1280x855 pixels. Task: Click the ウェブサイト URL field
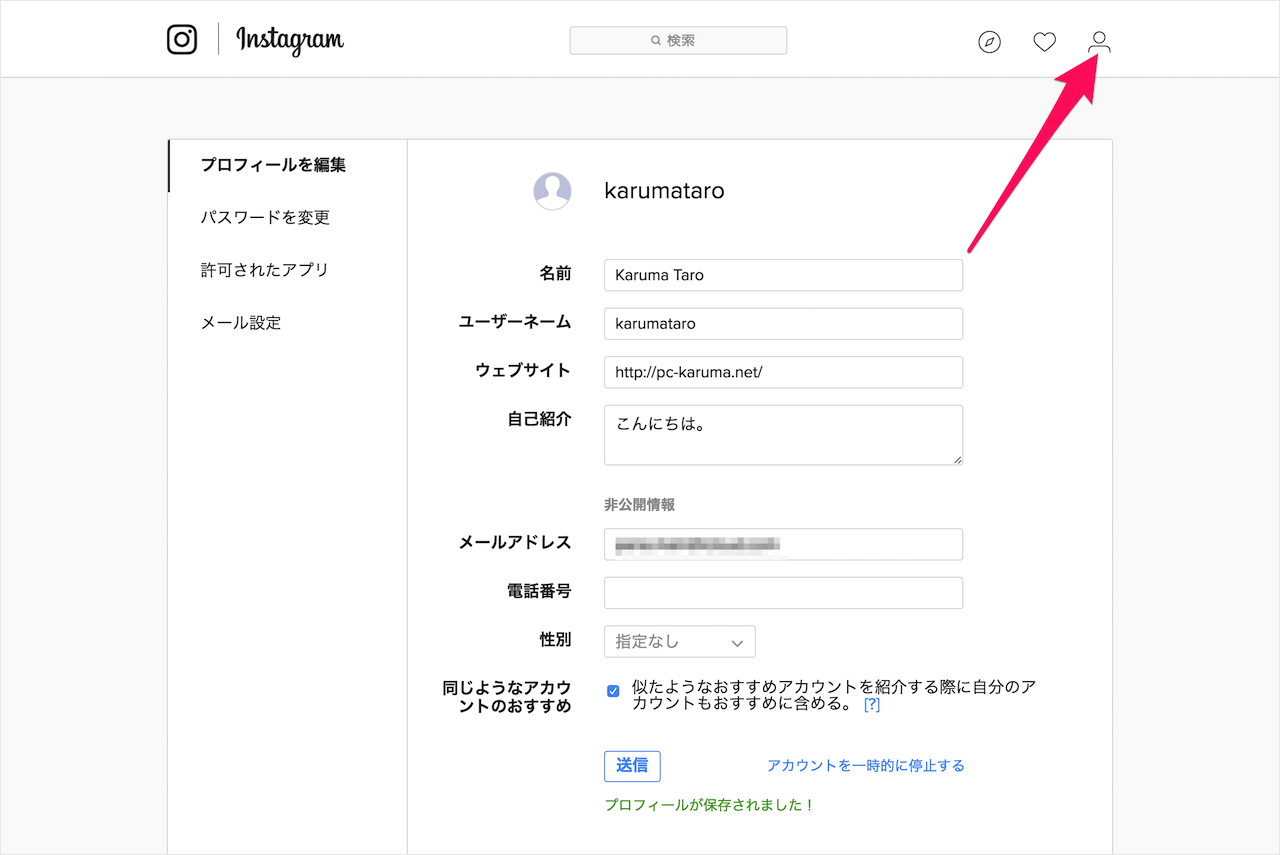coord(783,372)
